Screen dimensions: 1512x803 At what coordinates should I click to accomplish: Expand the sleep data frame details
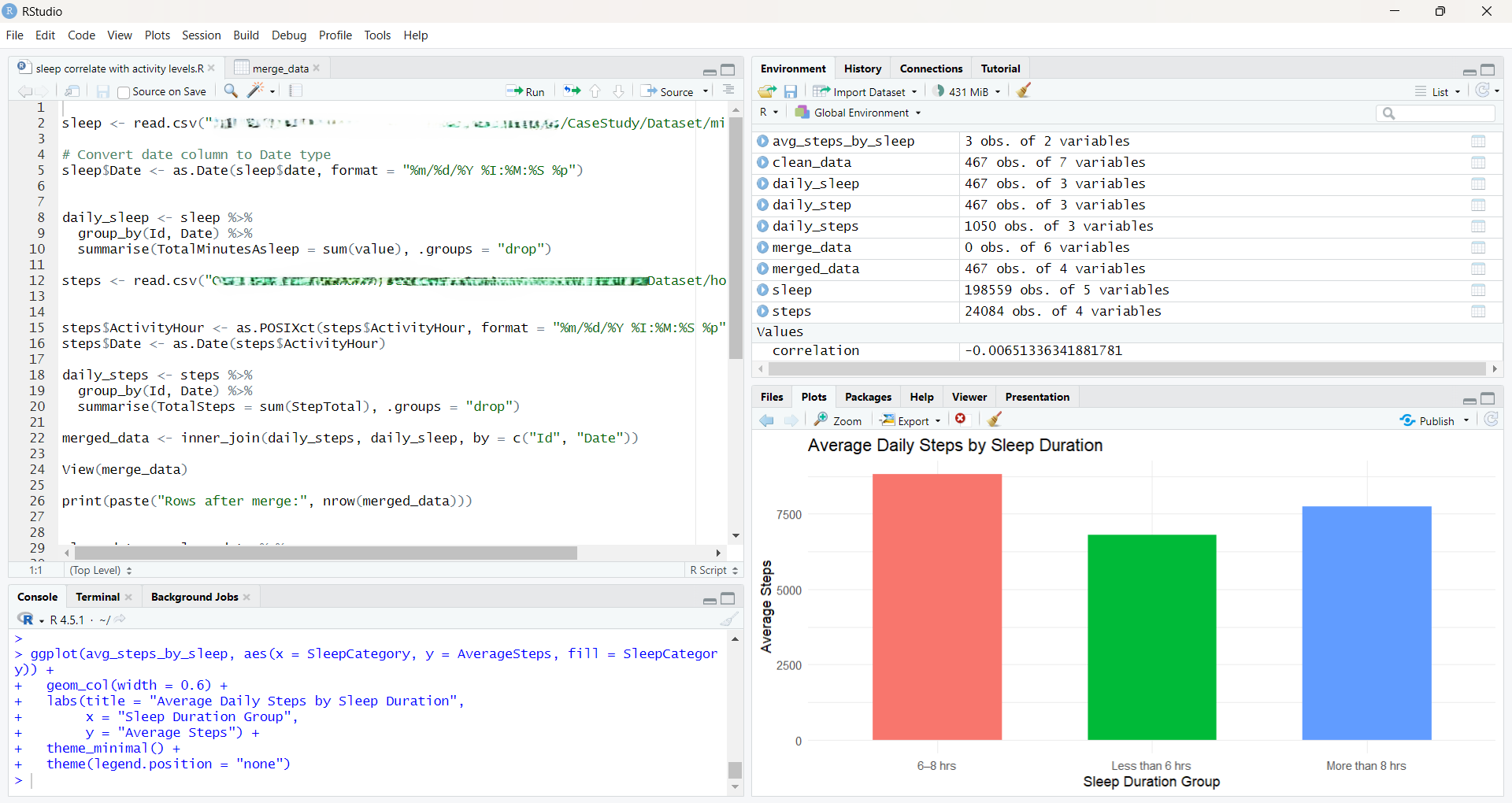coord(762,290)
